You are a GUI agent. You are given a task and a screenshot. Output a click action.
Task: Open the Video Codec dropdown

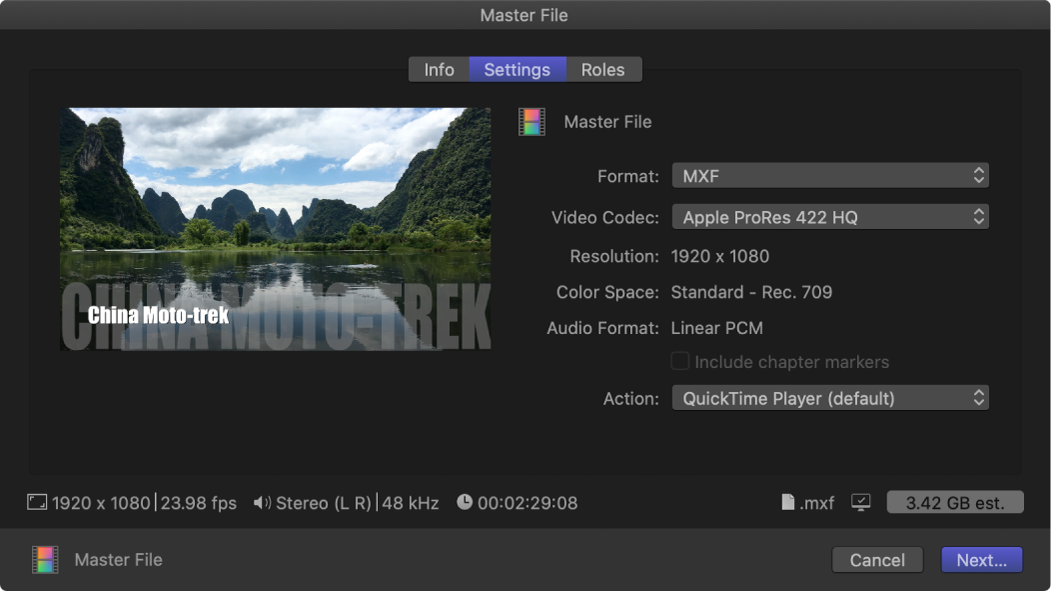830,218
